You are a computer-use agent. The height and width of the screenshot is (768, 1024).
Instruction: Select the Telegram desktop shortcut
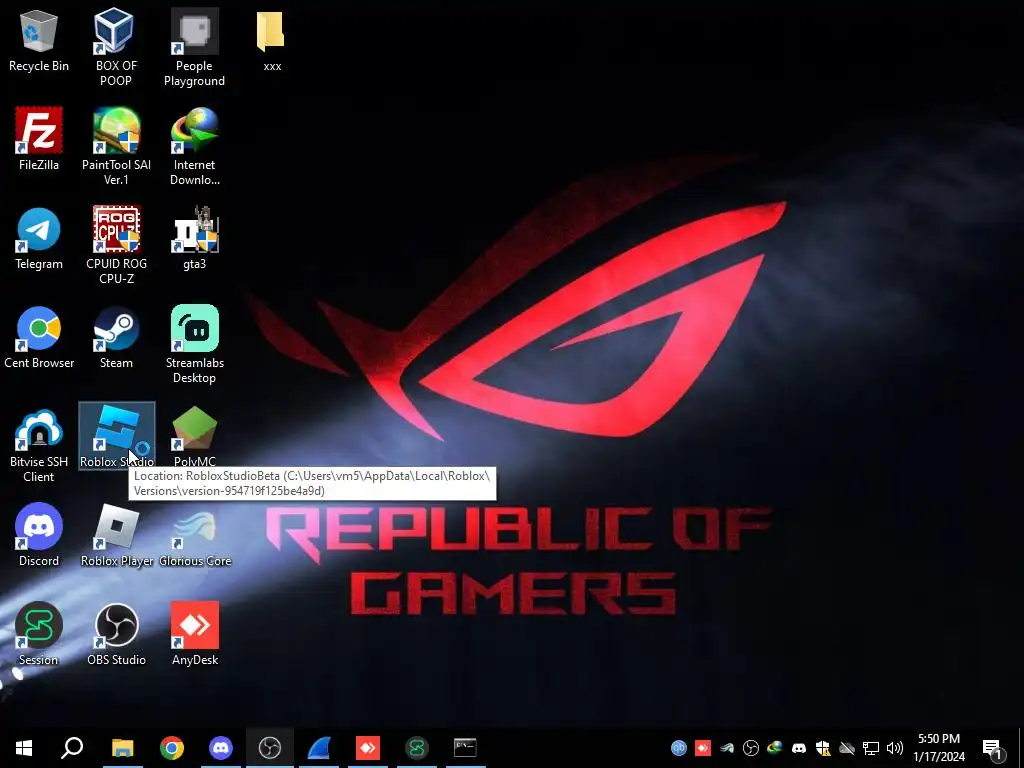click(39, 238)
